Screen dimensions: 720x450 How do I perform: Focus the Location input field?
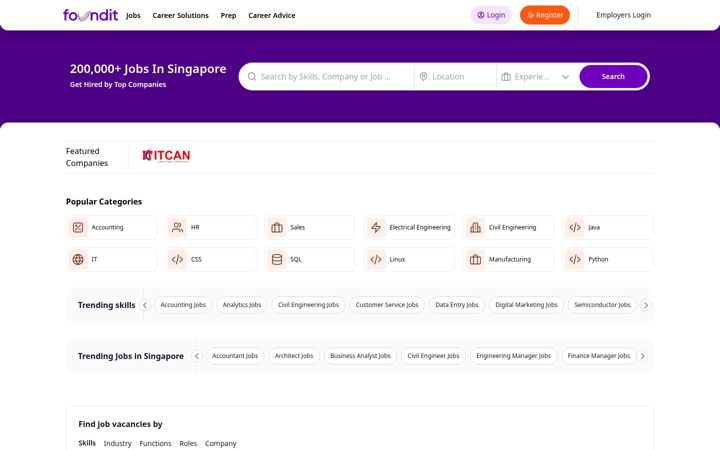[455, 77]
